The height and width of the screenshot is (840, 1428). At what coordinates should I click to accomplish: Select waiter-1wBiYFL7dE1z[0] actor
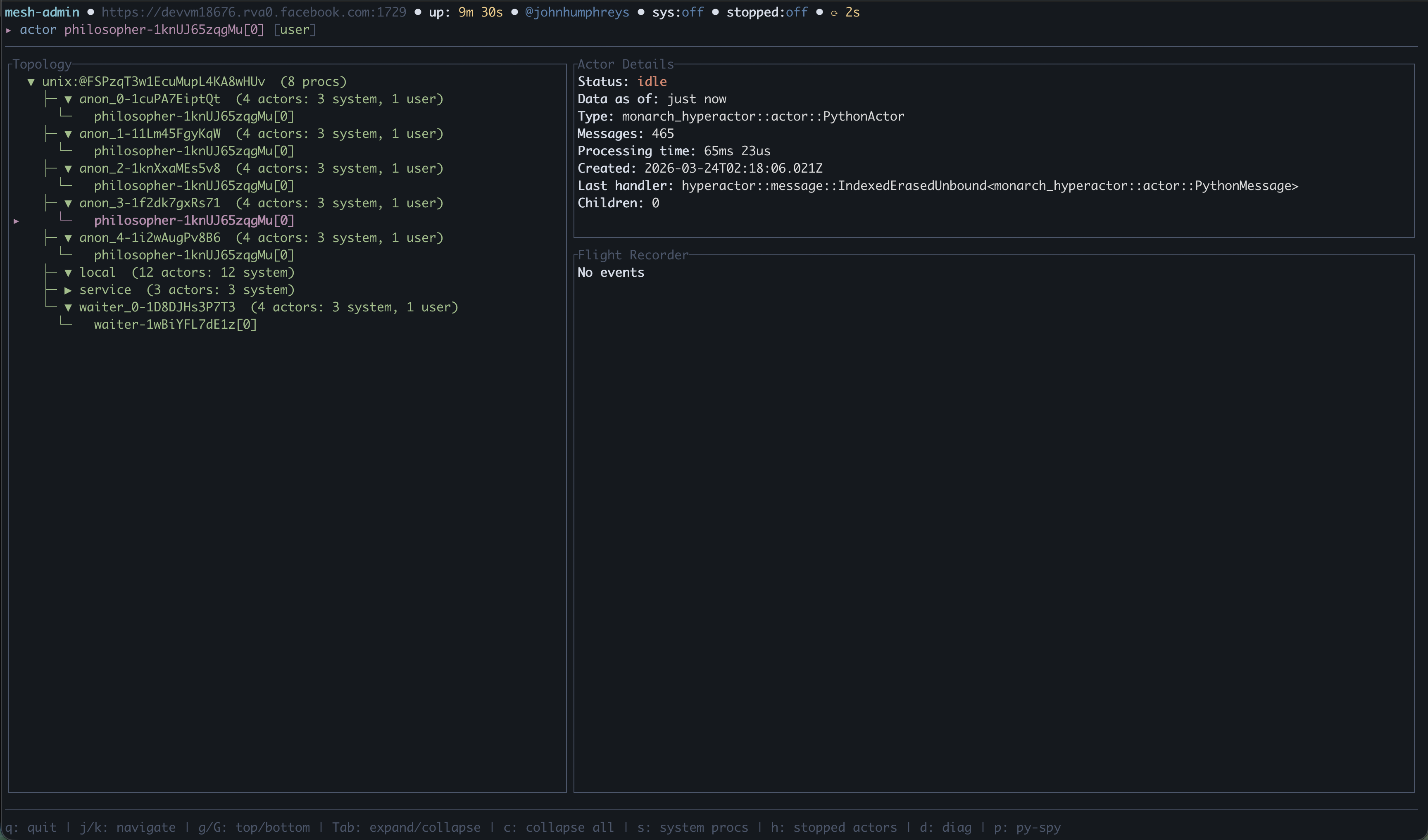point(175,325)
